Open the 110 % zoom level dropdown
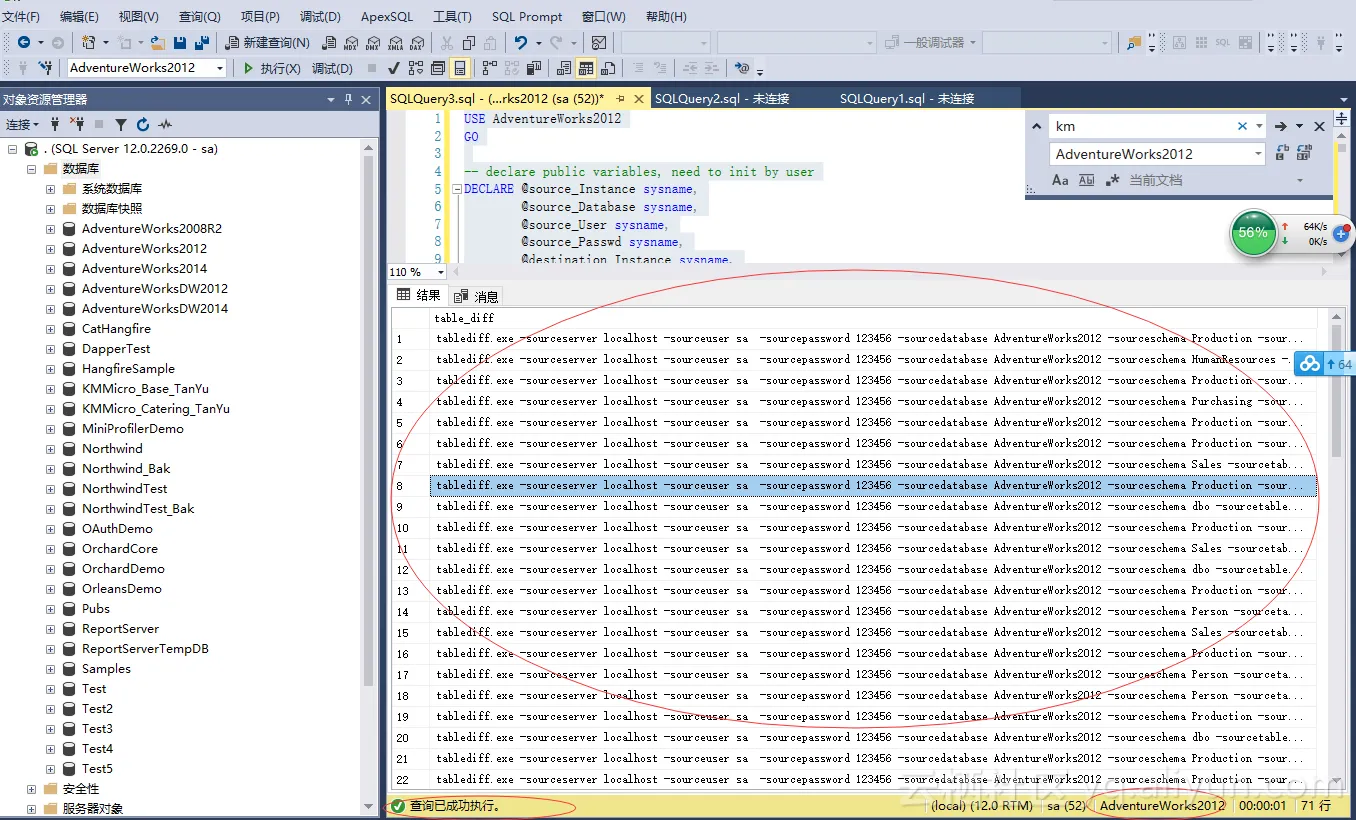This screenshot has width=1356, height=820. click(441, 272)
